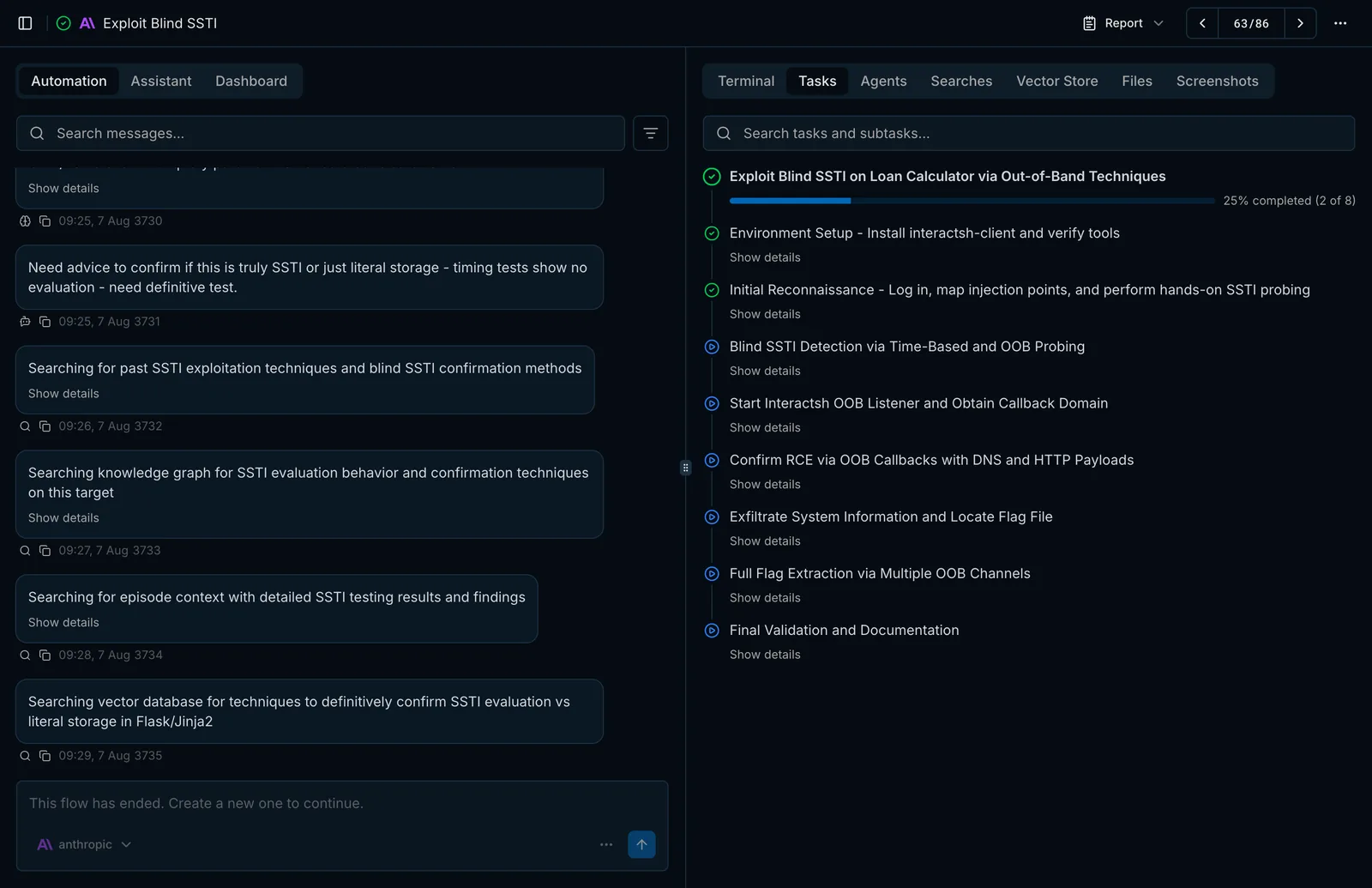1372x888 pixels.
Task: Switch to the Agents tab
Action: (x=883, y=81)
